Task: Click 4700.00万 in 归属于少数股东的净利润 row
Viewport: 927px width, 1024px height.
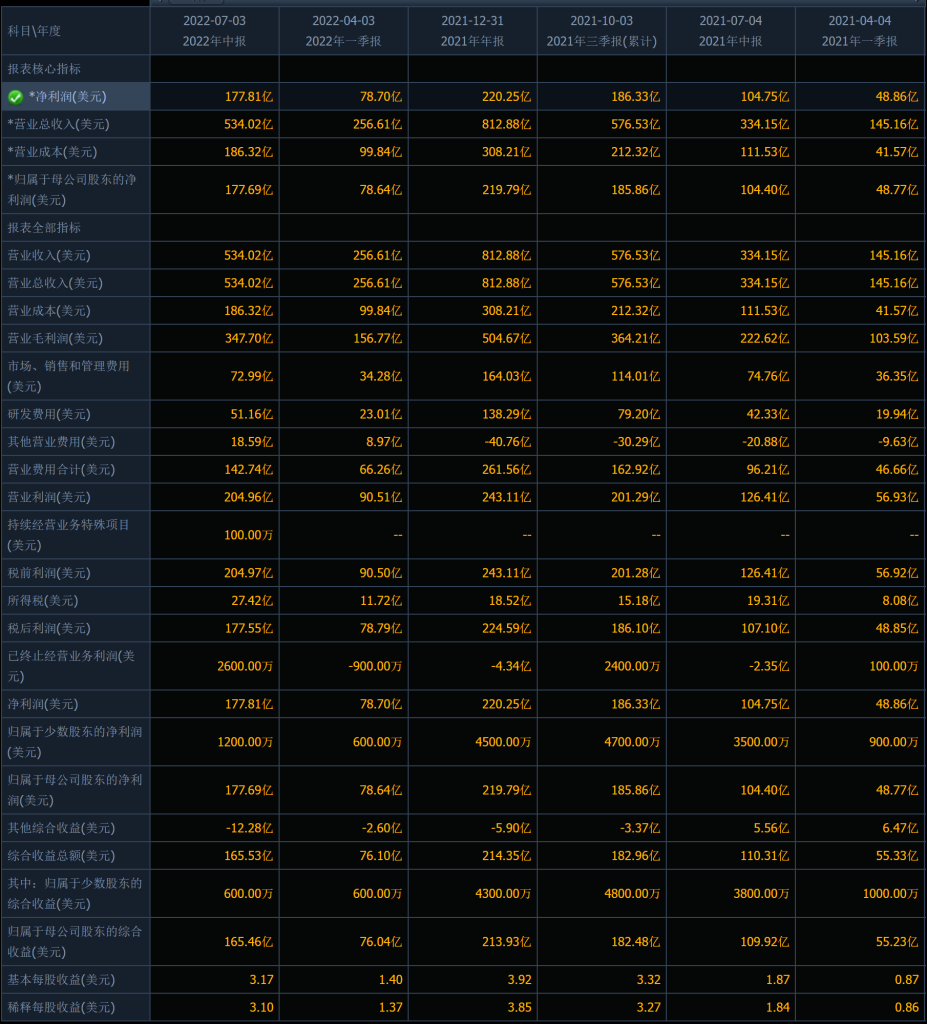Action: (x=632, y=742)
